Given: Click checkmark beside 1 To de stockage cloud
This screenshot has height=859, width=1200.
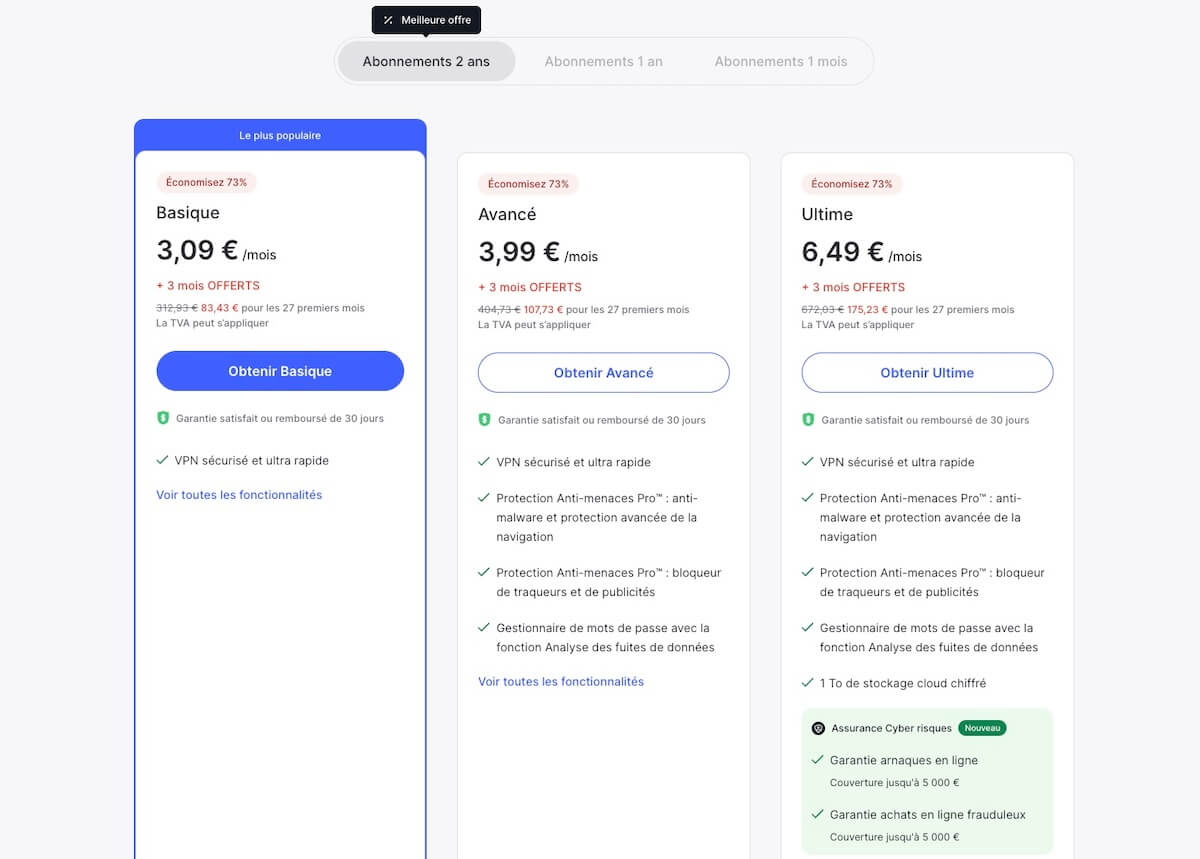Looking at the screenshot, I should (x=808, y=683).
